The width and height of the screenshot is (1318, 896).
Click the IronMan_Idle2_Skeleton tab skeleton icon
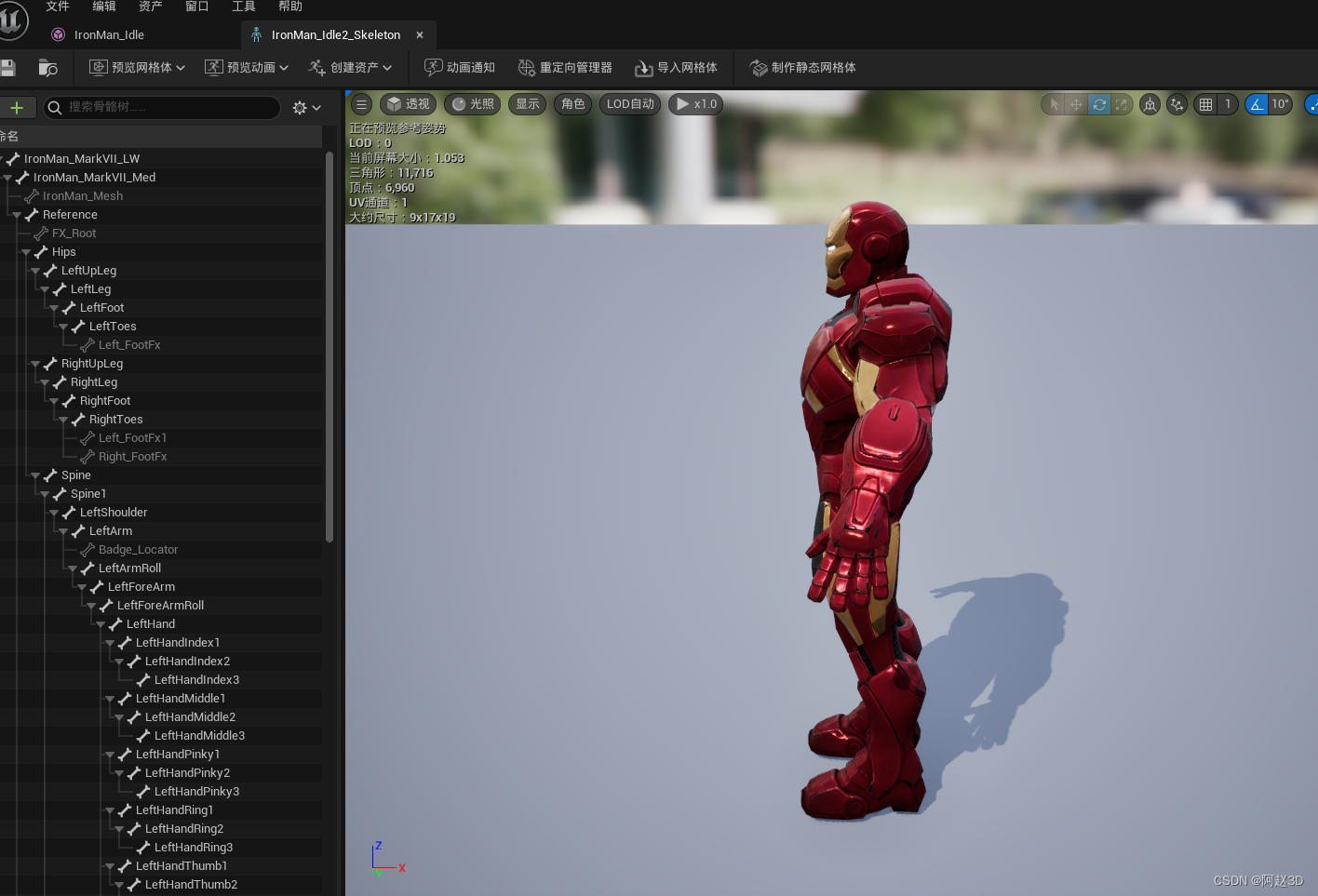click(256, 34)
